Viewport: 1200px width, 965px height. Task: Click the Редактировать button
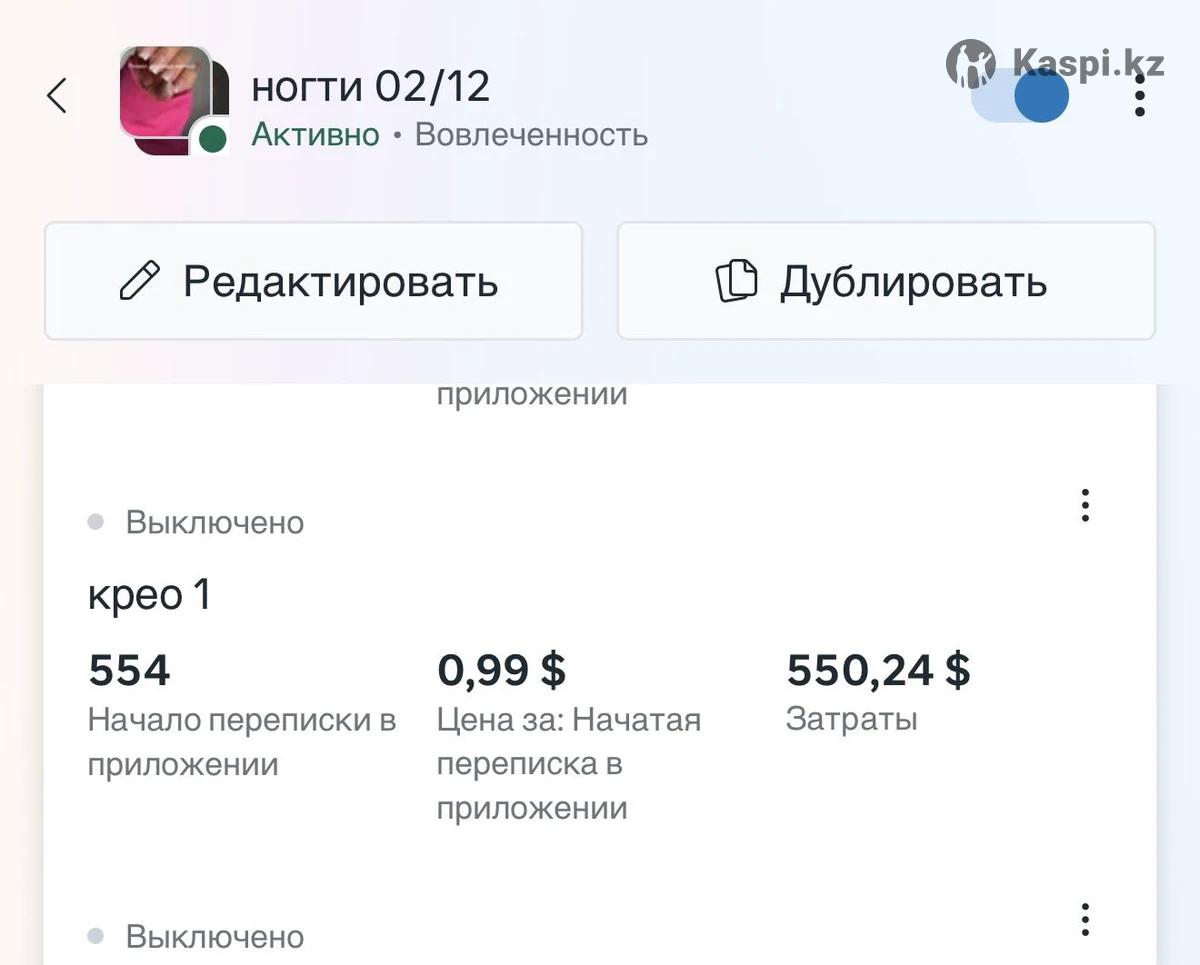click(x=313, y=281)
